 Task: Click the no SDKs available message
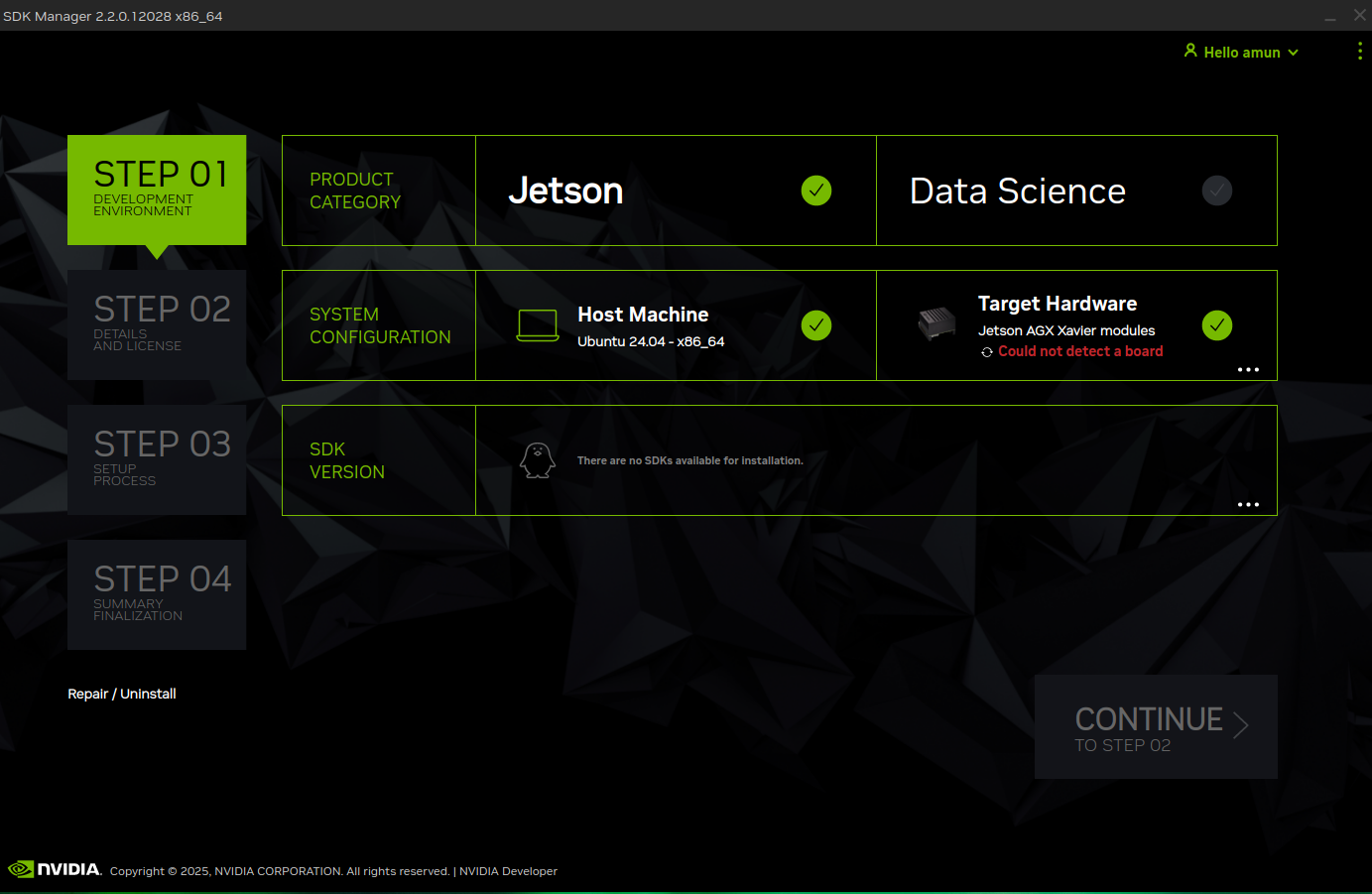690,460
